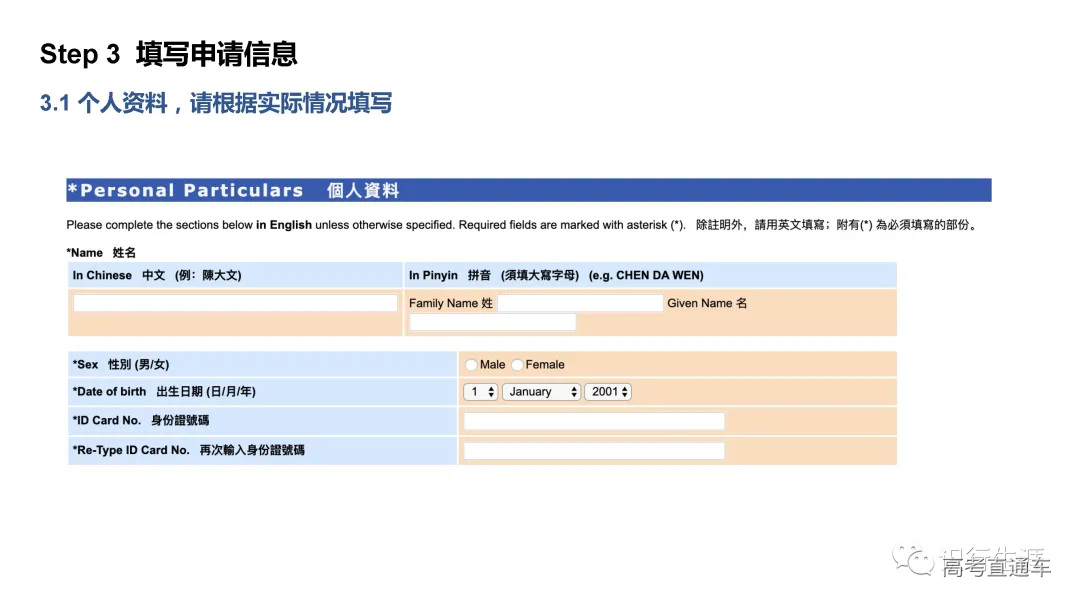The width and height of the screenshot is (1080, 607).
Task: Click the Re-Type ID Card No. input box
Action: click(593, 450)
